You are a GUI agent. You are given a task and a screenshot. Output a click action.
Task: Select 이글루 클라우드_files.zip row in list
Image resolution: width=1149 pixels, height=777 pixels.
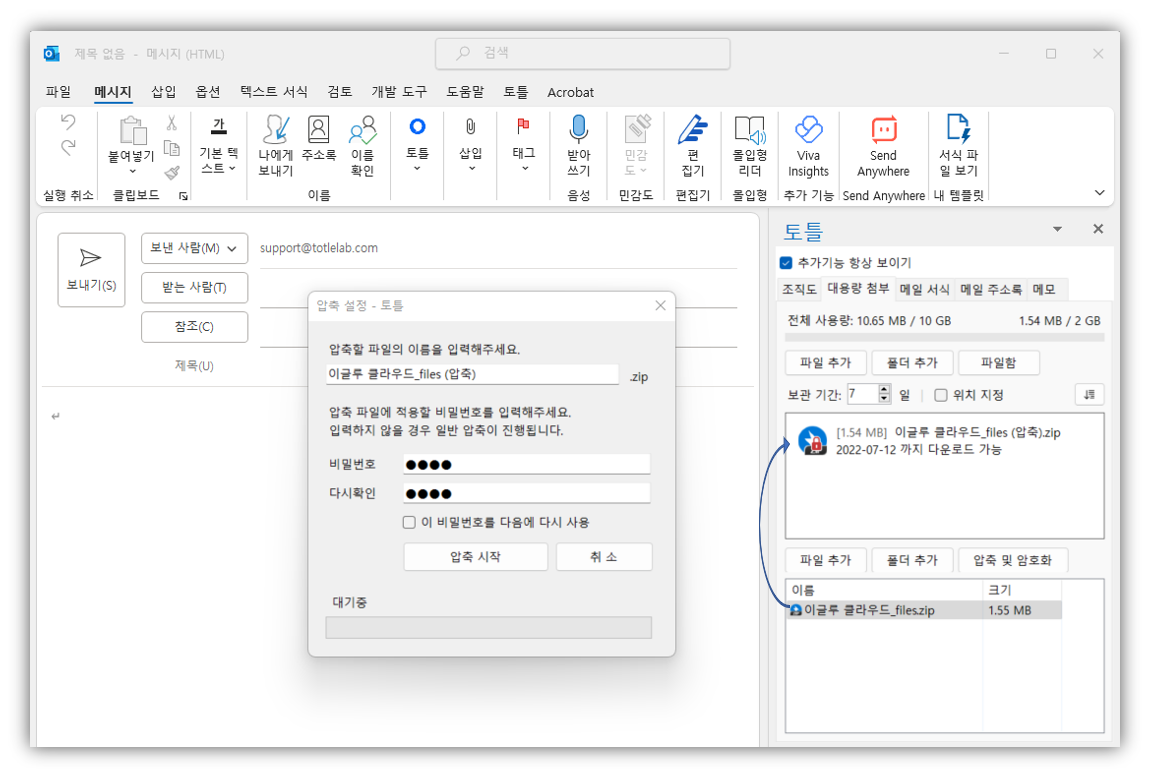pos(924,610)
